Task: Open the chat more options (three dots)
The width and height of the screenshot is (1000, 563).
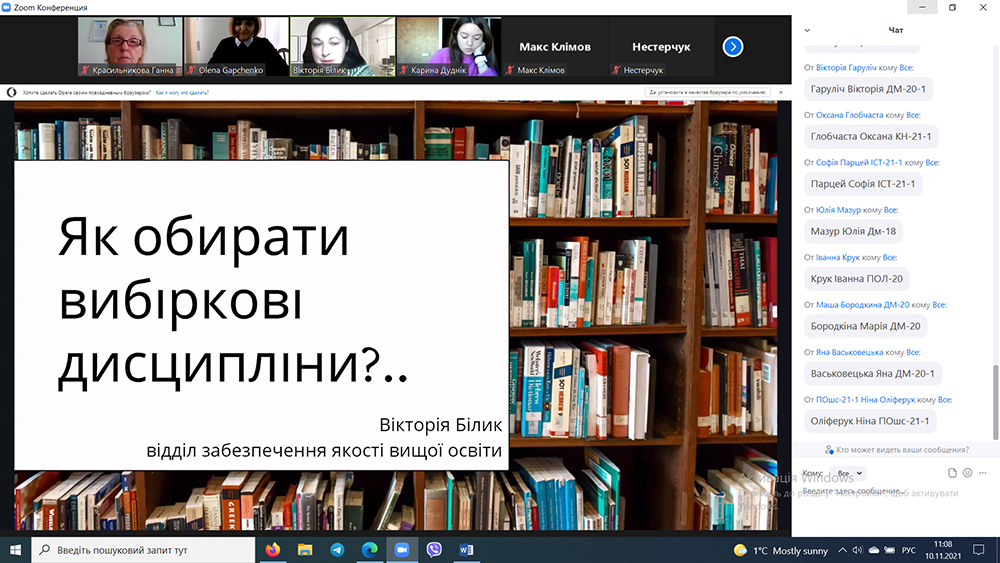Action: pyautogui.click(x=982, y=473)
